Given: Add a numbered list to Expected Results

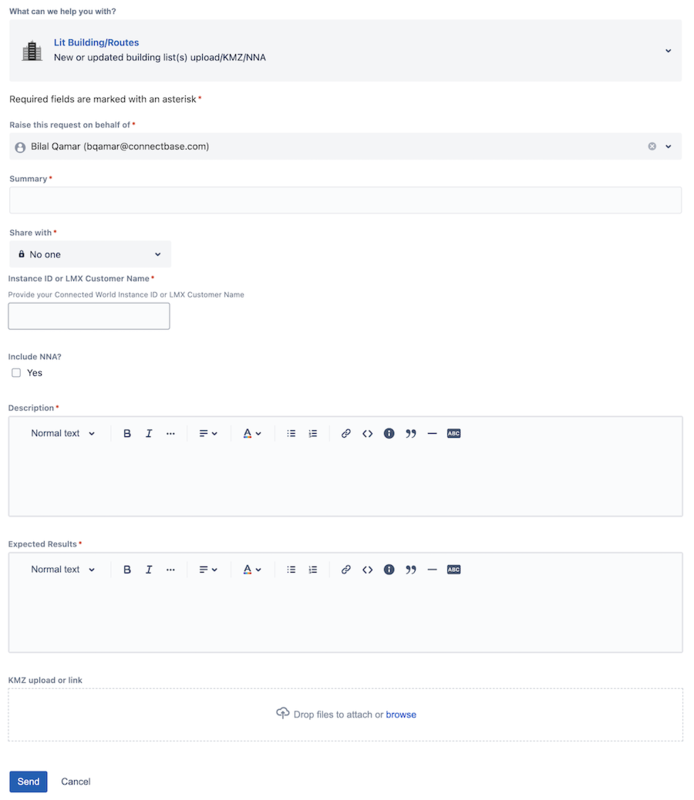Looking at the screenshot, I should pyautogui.click(x=313, y=569).
